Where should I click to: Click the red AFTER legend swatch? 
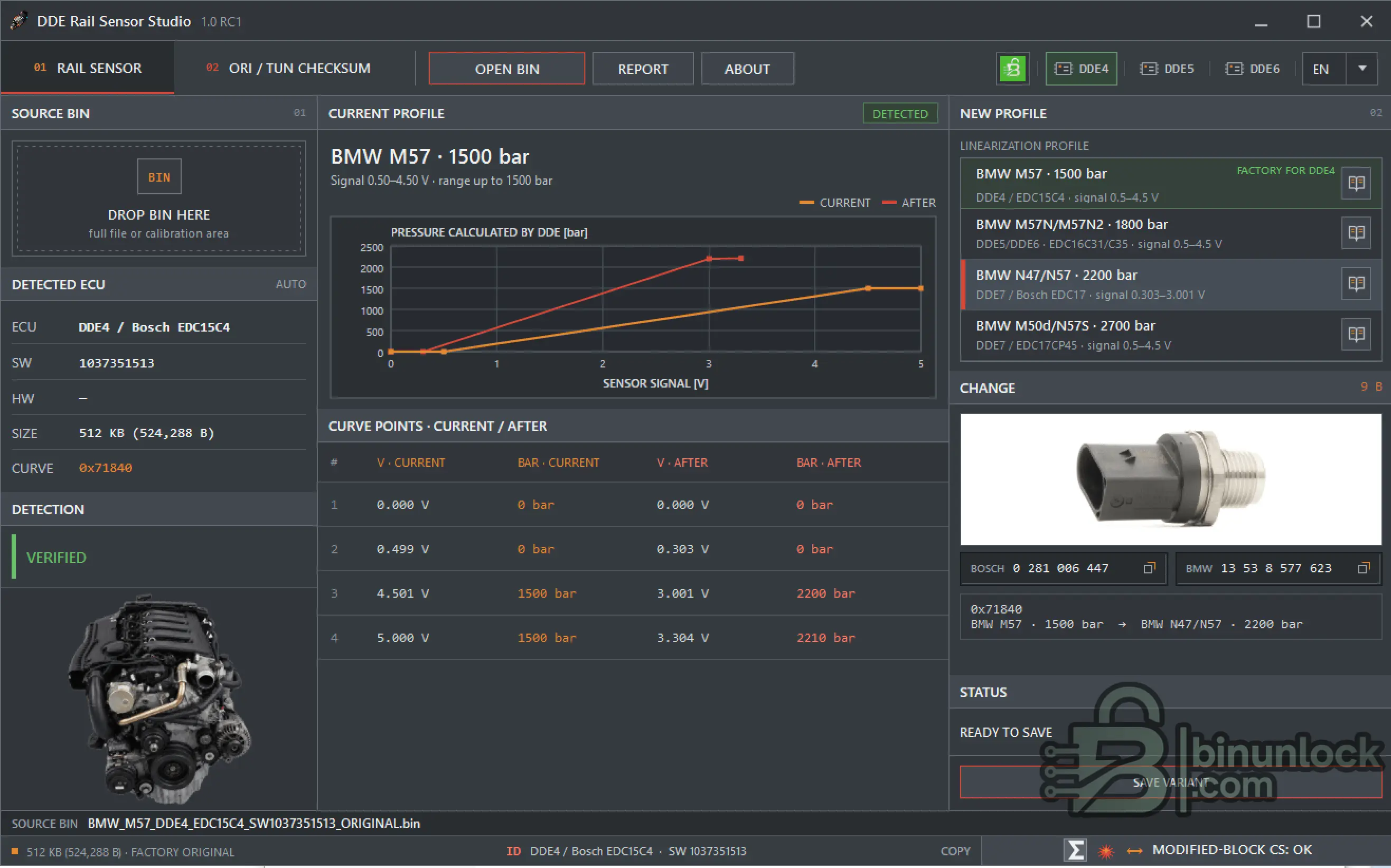point(889,203)
